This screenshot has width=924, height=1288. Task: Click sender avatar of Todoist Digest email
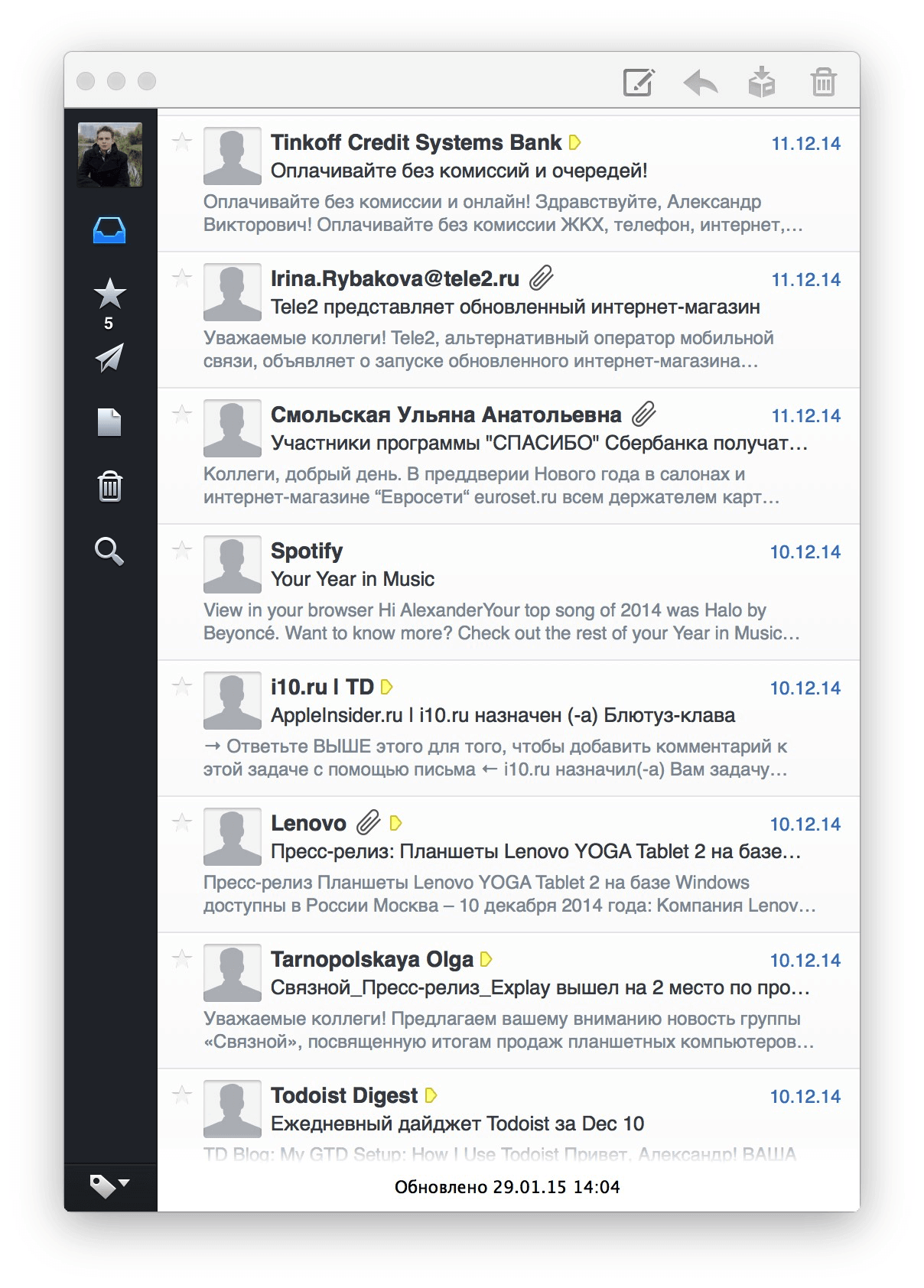click(233, 1109)
